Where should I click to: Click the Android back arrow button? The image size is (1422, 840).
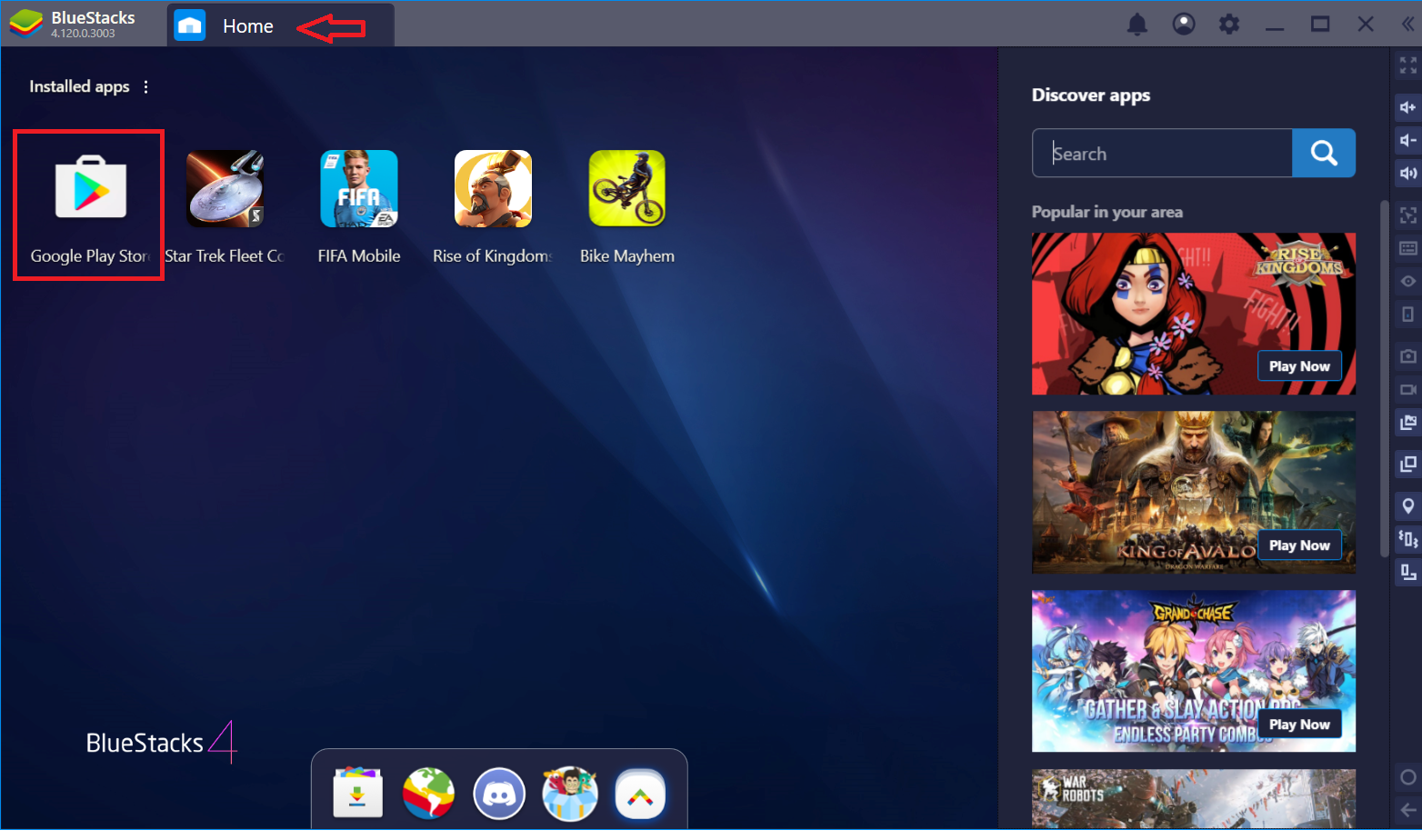pyautogui.click(x=1407, y=809)
